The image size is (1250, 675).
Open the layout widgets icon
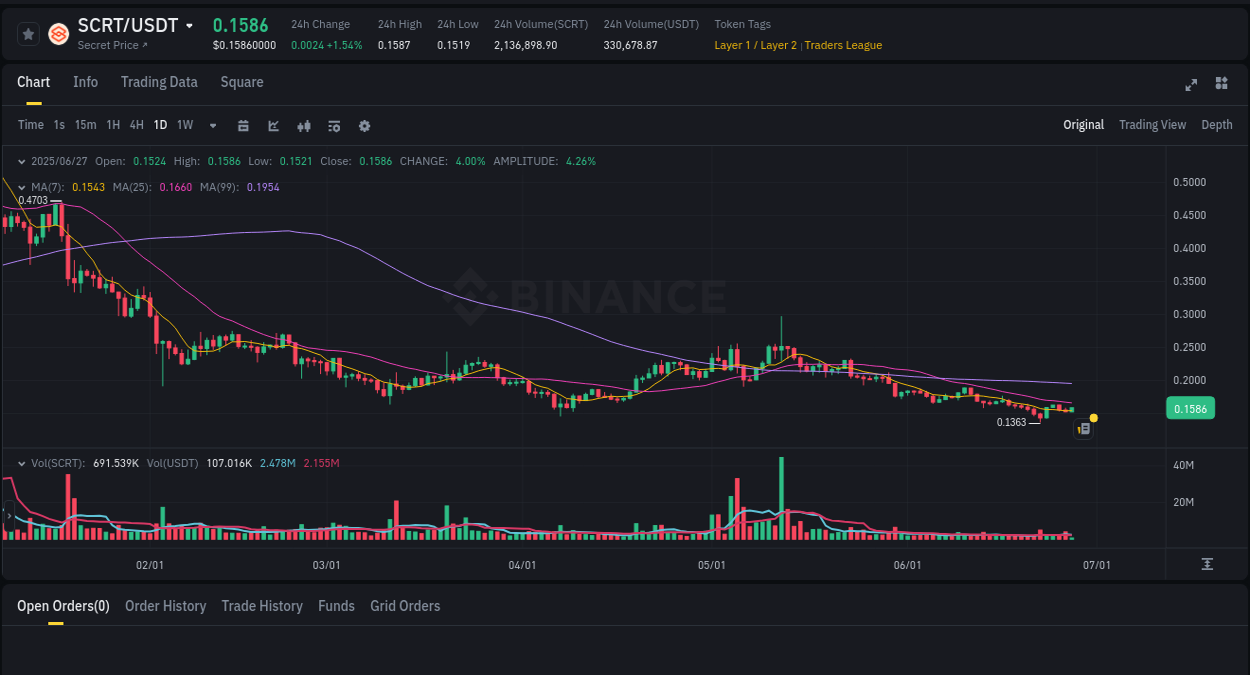pyautogui.click(x=1221, y=85)
